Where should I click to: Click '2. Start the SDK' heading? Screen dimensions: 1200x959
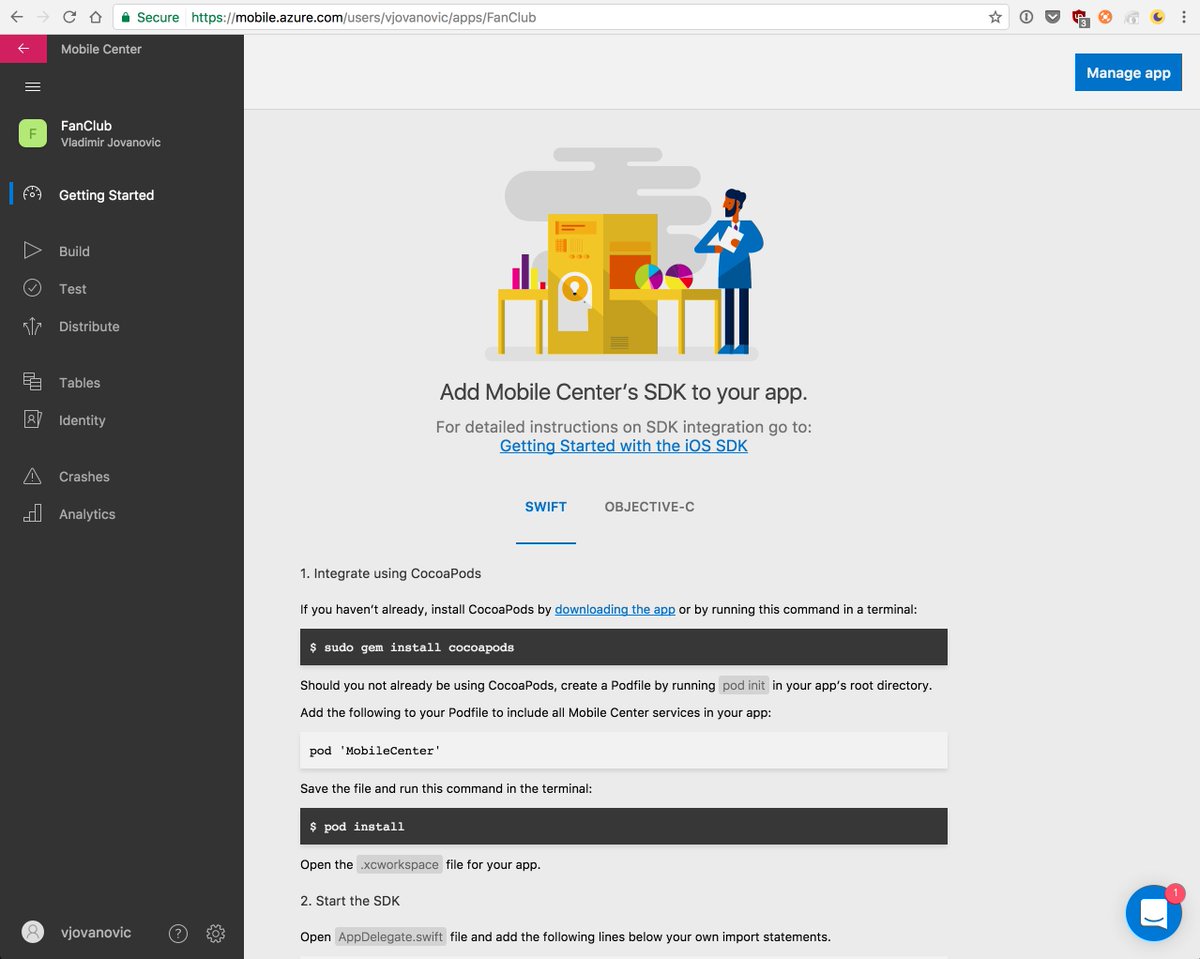tap(350, 901)
